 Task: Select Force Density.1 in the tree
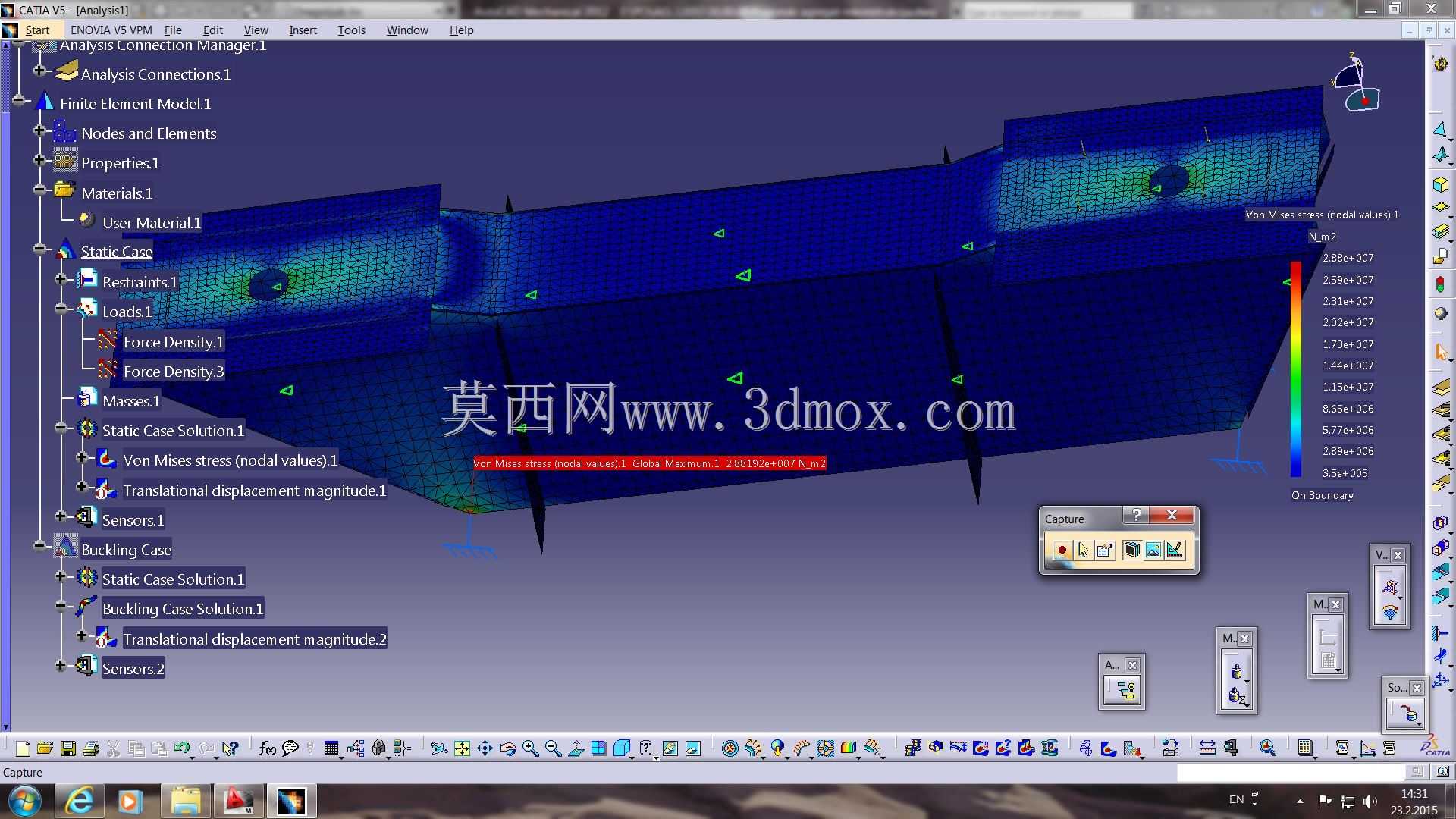pyautogui.click(x=174, y=342)
